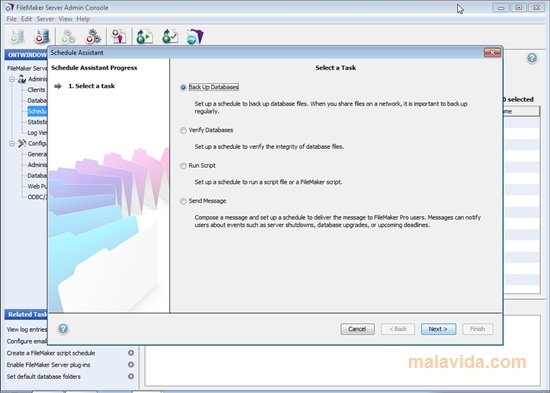Viewport: 550px width, 393px height.
Task: Click the Next > button
Action: point(438,329)
